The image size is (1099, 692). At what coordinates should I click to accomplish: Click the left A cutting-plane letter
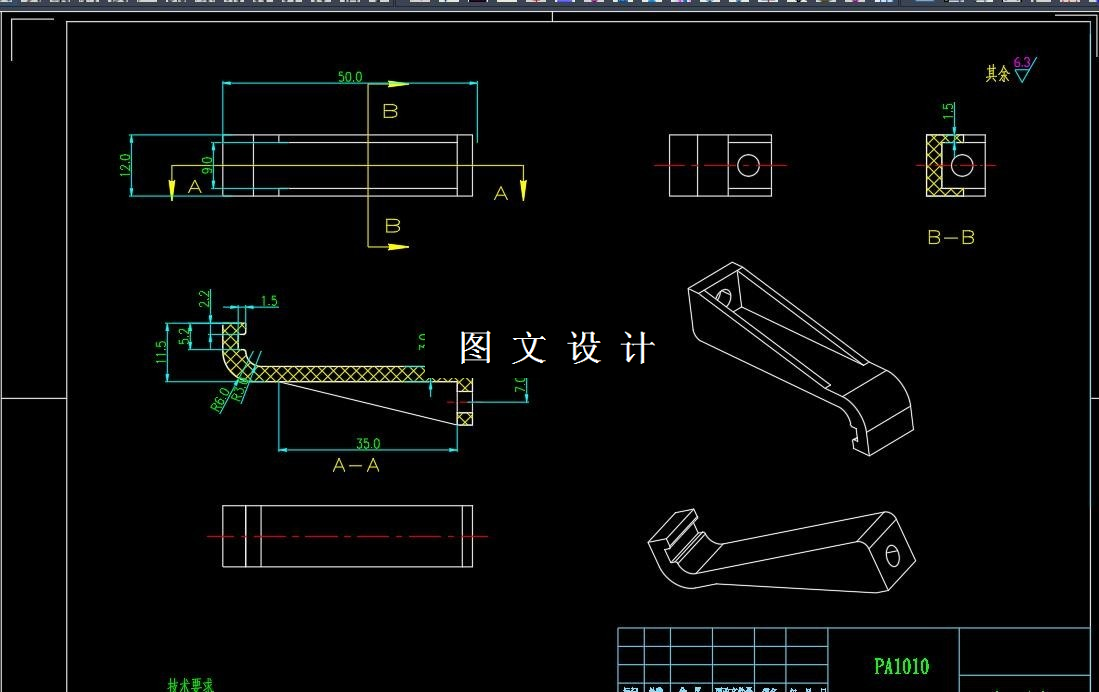click(x=195, y=186)
